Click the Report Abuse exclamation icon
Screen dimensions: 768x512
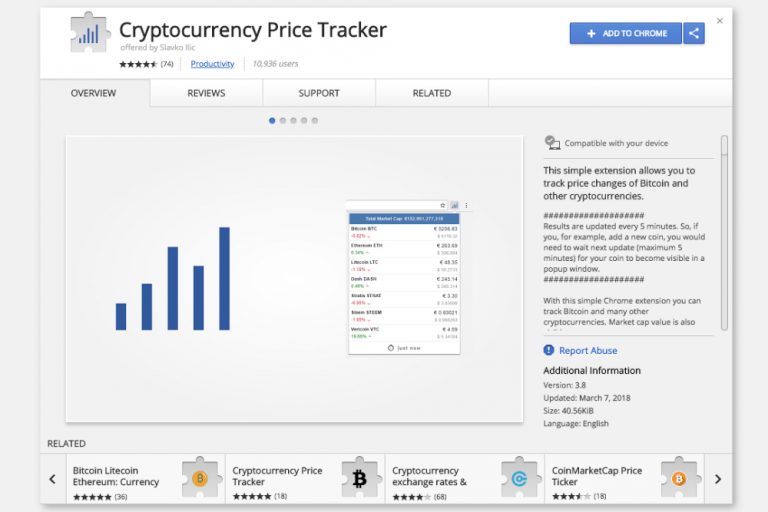click(549, 350)
